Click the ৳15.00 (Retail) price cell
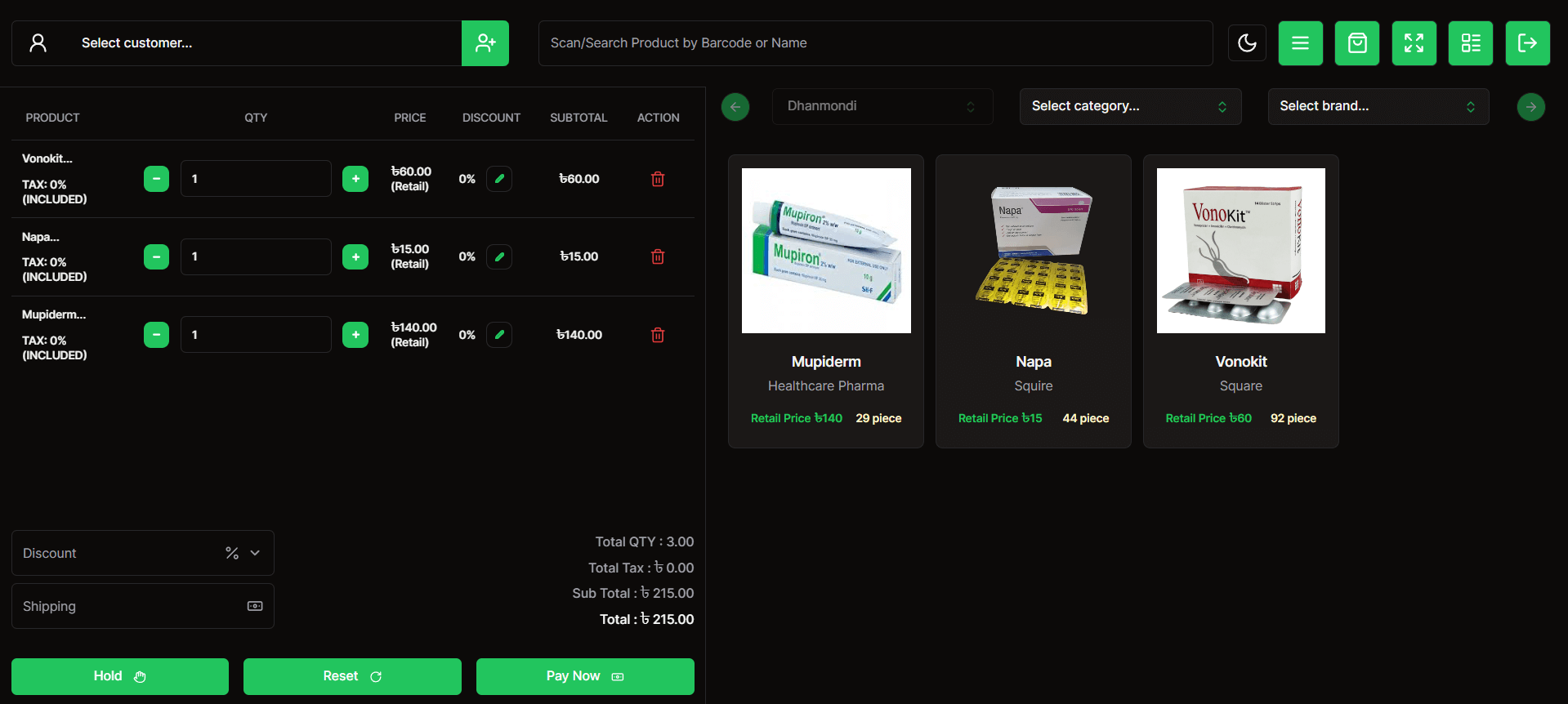1568x704 pixels. coord(410,256)
